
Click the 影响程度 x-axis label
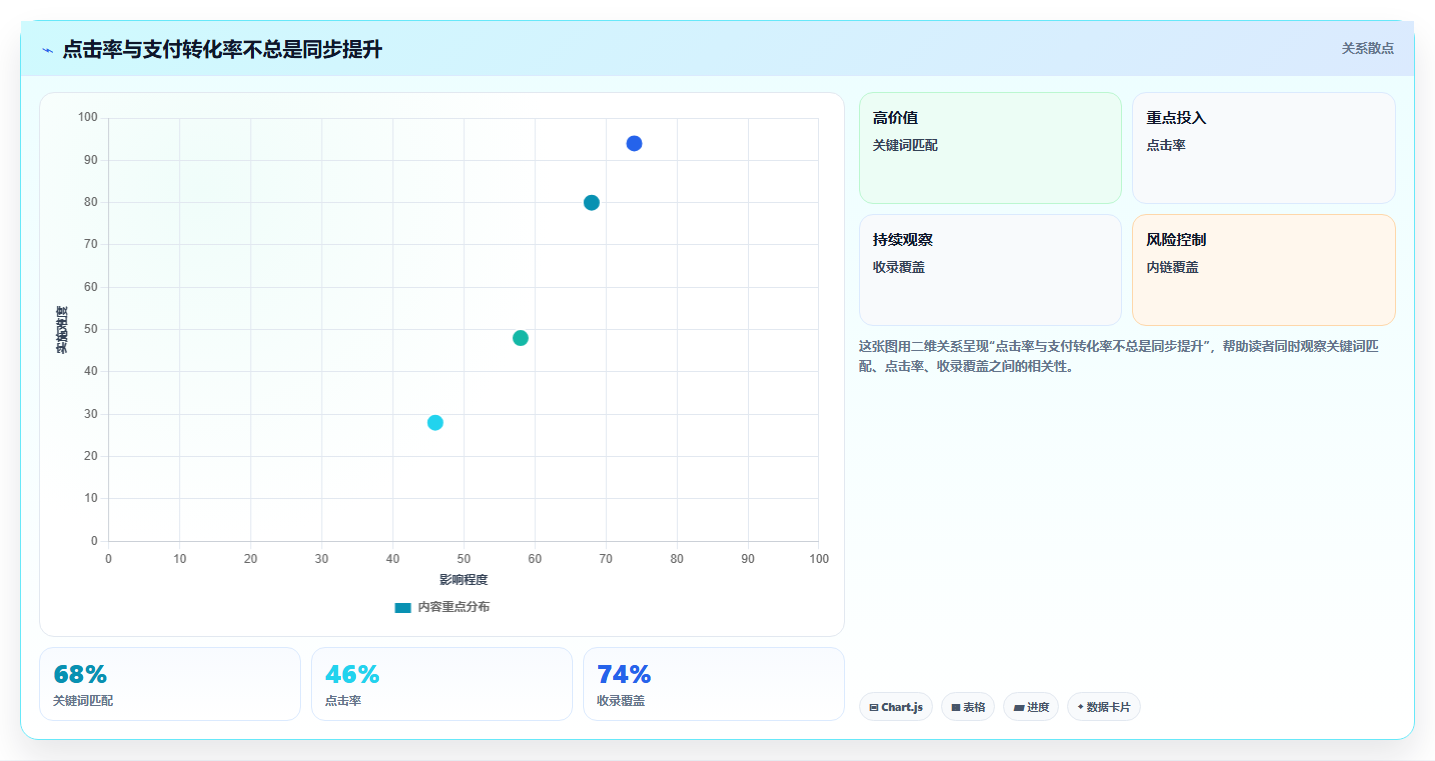(x=463, y=580)
